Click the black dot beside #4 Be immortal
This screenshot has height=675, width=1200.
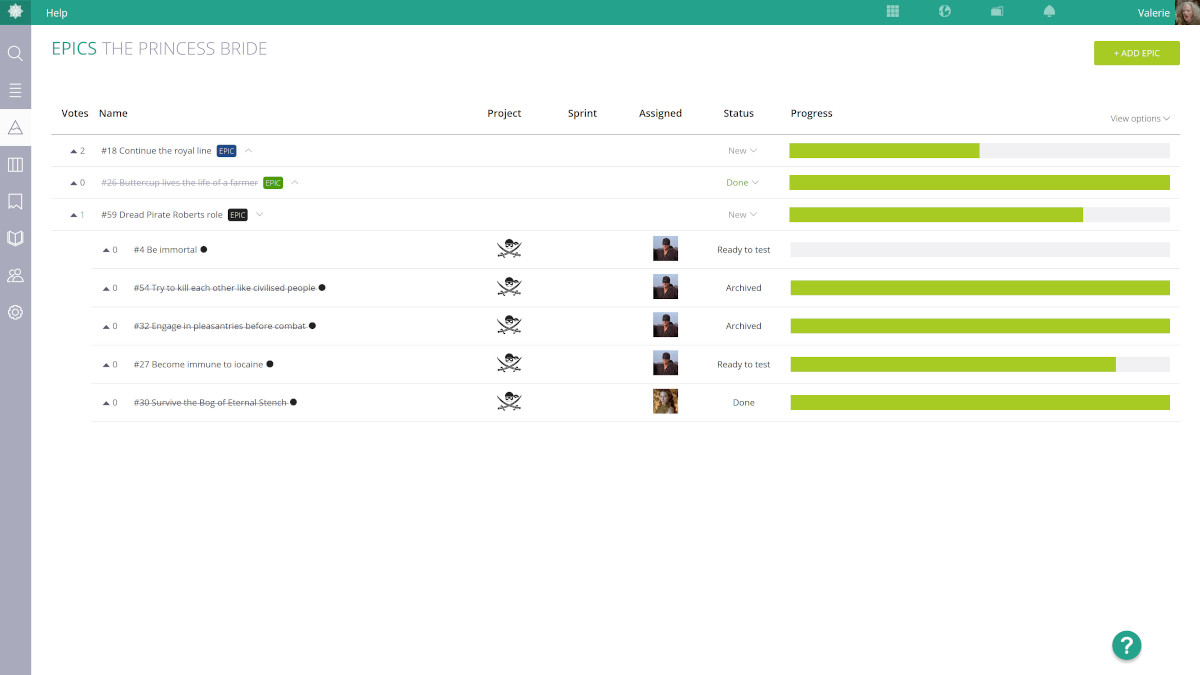(204, 249)
